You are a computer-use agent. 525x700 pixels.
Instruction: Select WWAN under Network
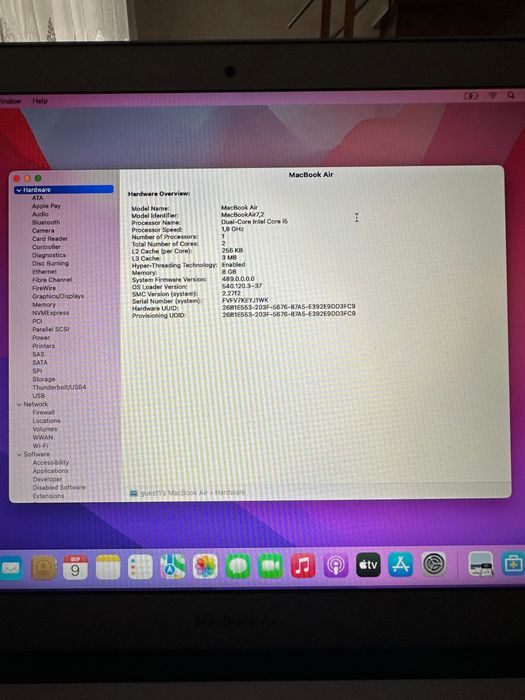(42, 438)
